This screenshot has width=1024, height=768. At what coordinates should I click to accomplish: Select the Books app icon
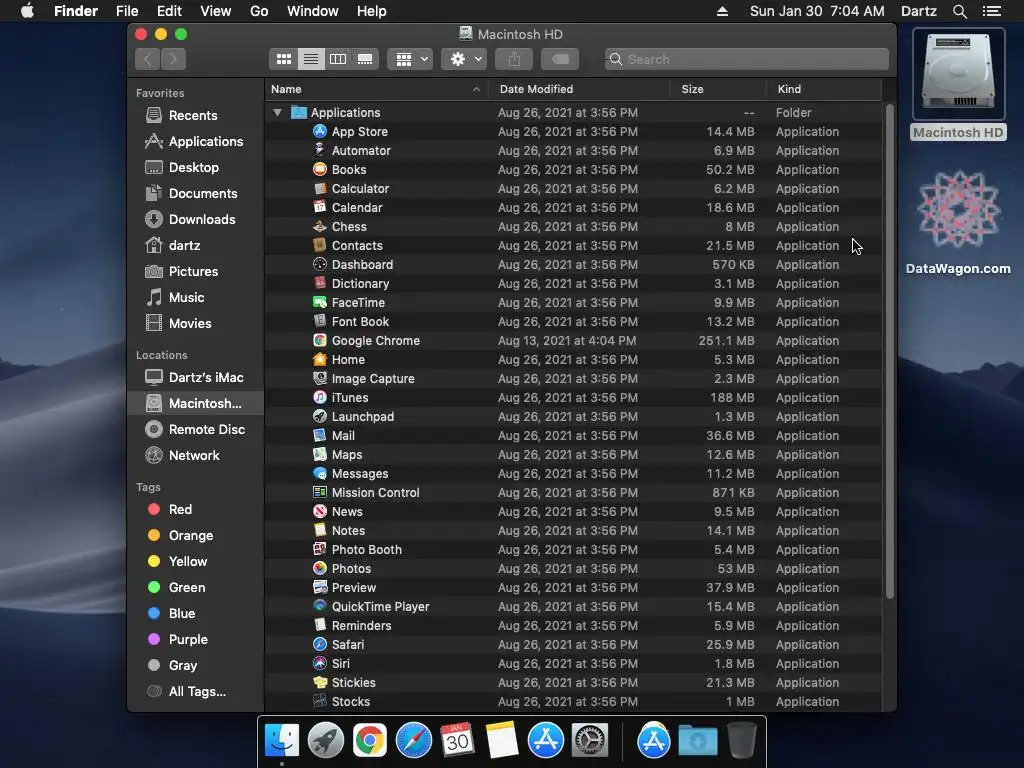[x=319, y=169]
